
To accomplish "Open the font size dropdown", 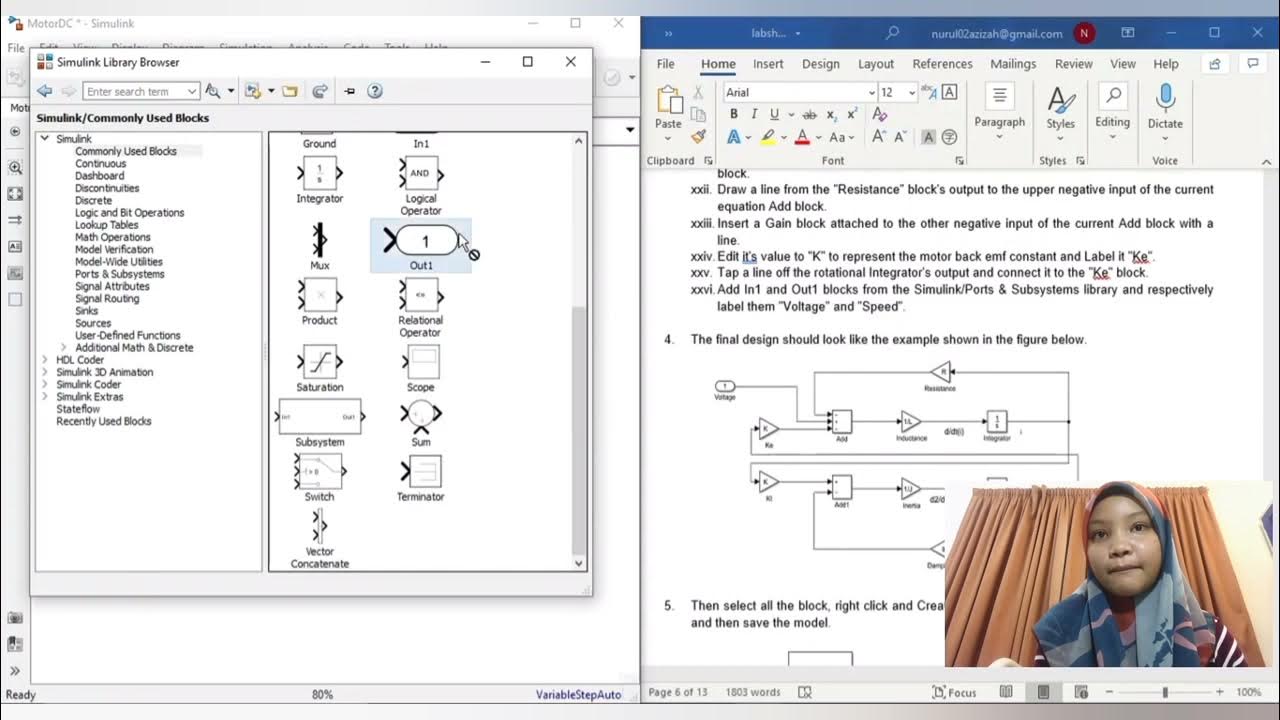I will tap(911, 92).
